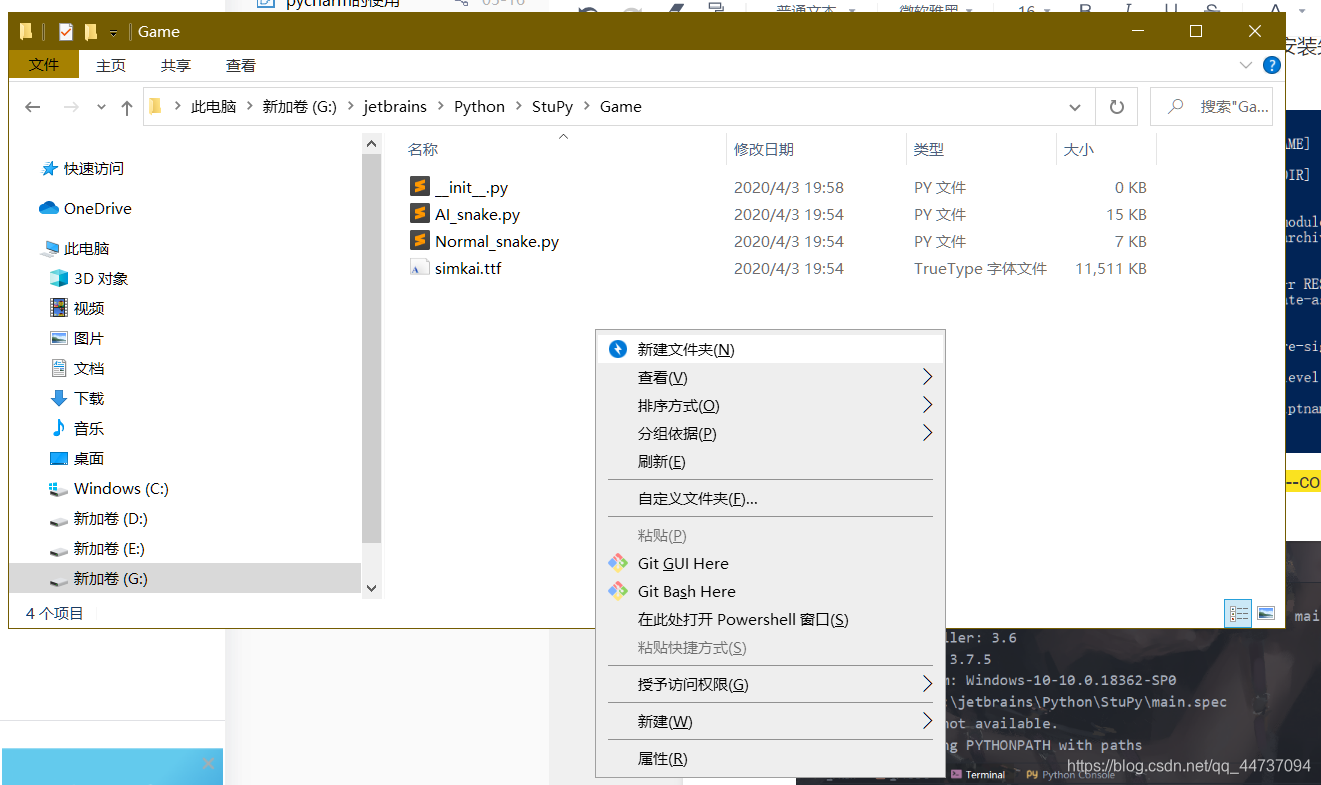Open the 共享 ribbon tab

176,65
